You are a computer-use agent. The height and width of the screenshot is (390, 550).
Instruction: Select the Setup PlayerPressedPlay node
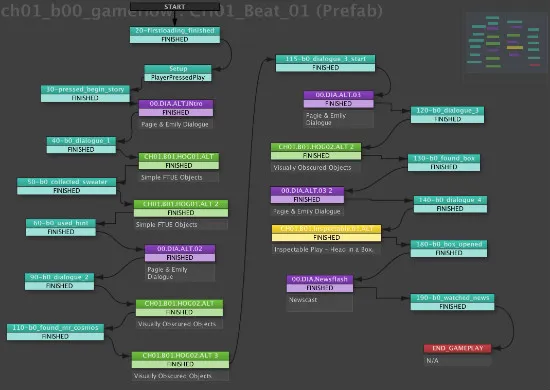[x=178, y=73]
